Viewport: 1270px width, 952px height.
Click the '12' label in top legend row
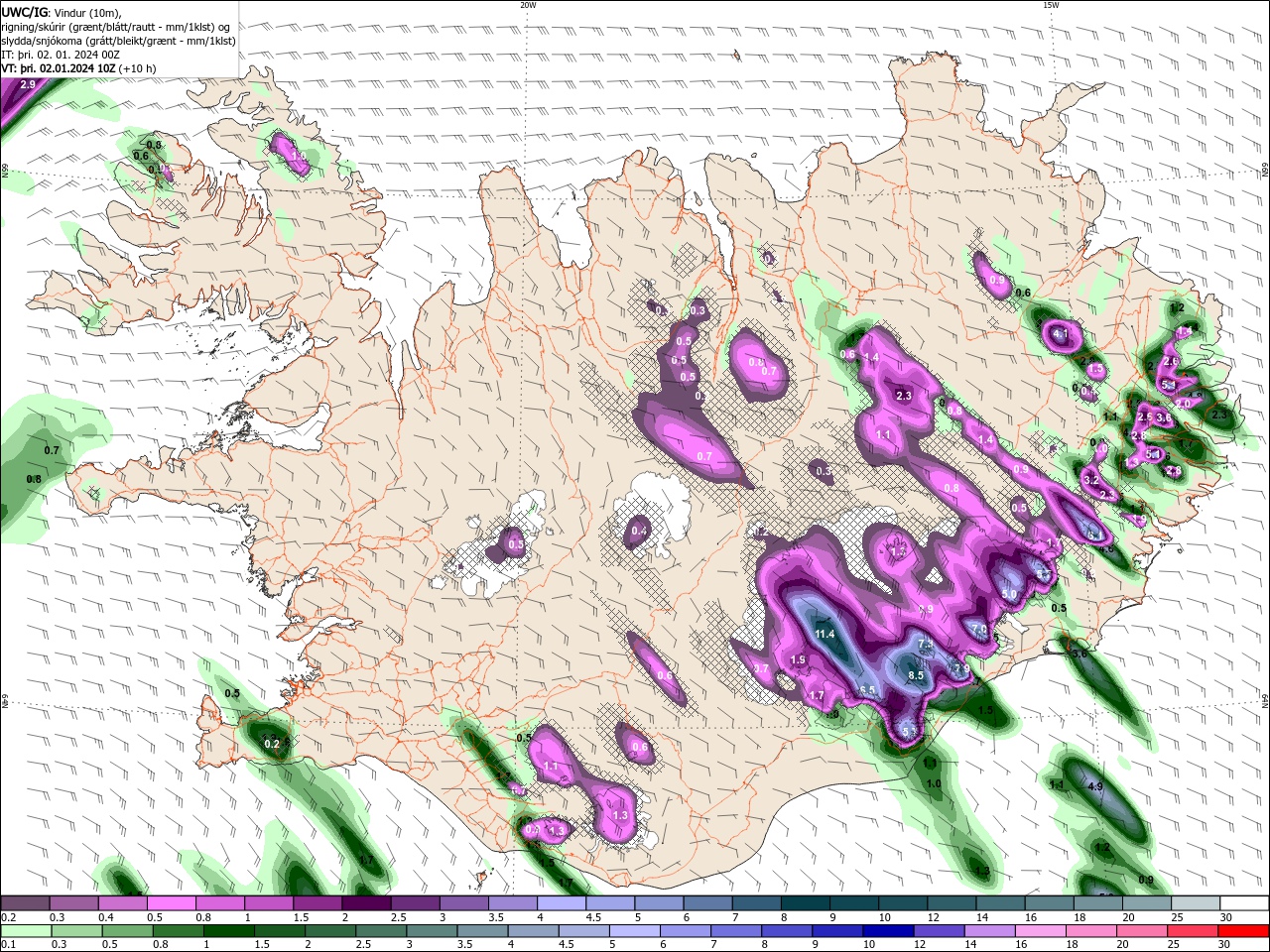[934, 917]
